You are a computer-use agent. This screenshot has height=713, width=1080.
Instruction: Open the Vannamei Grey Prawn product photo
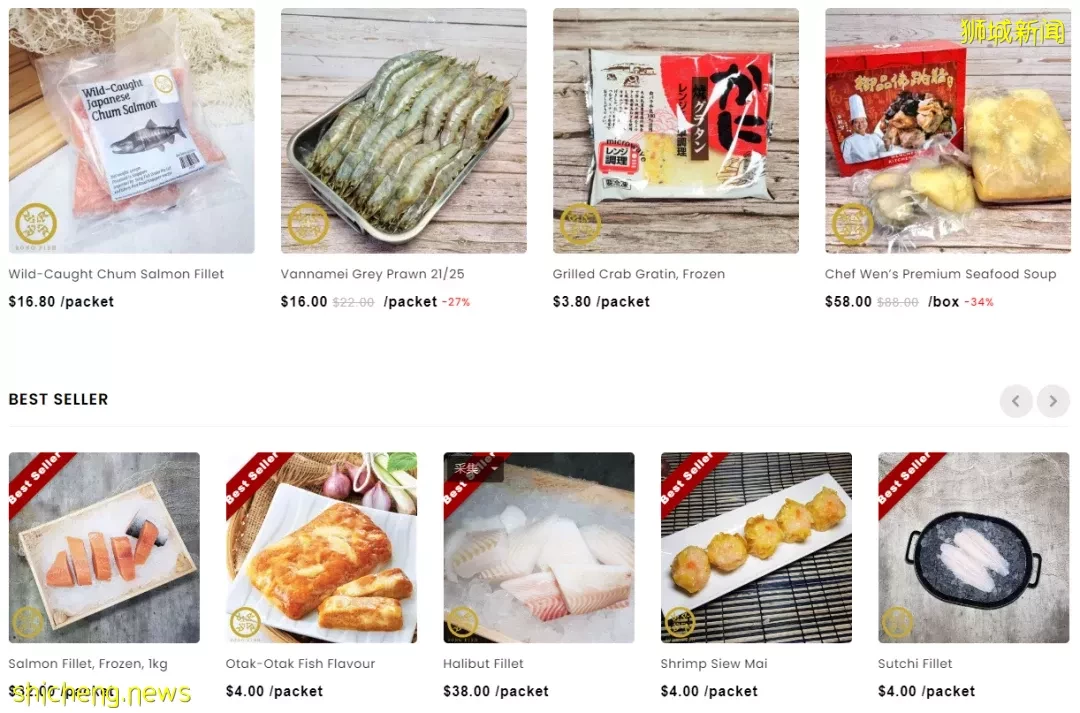[x=404, y=131]
